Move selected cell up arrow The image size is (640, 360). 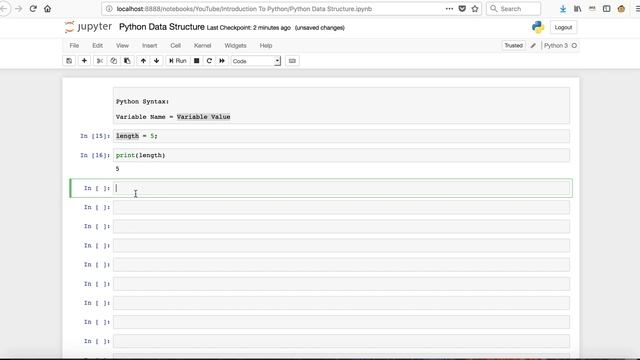tap(143, 61)
